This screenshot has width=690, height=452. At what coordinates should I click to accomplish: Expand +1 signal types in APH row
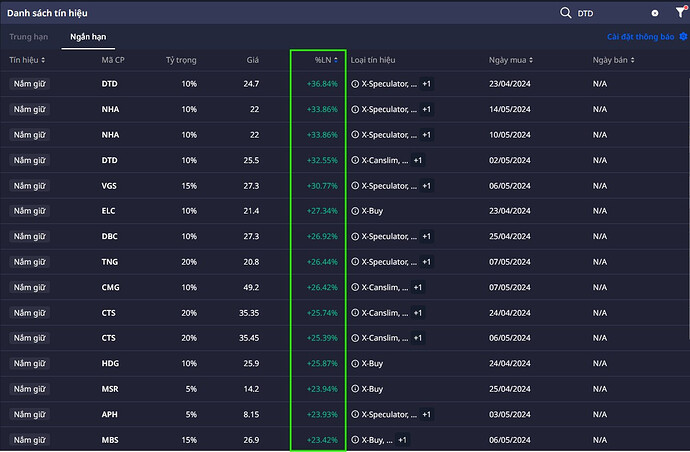pos(426,415)
